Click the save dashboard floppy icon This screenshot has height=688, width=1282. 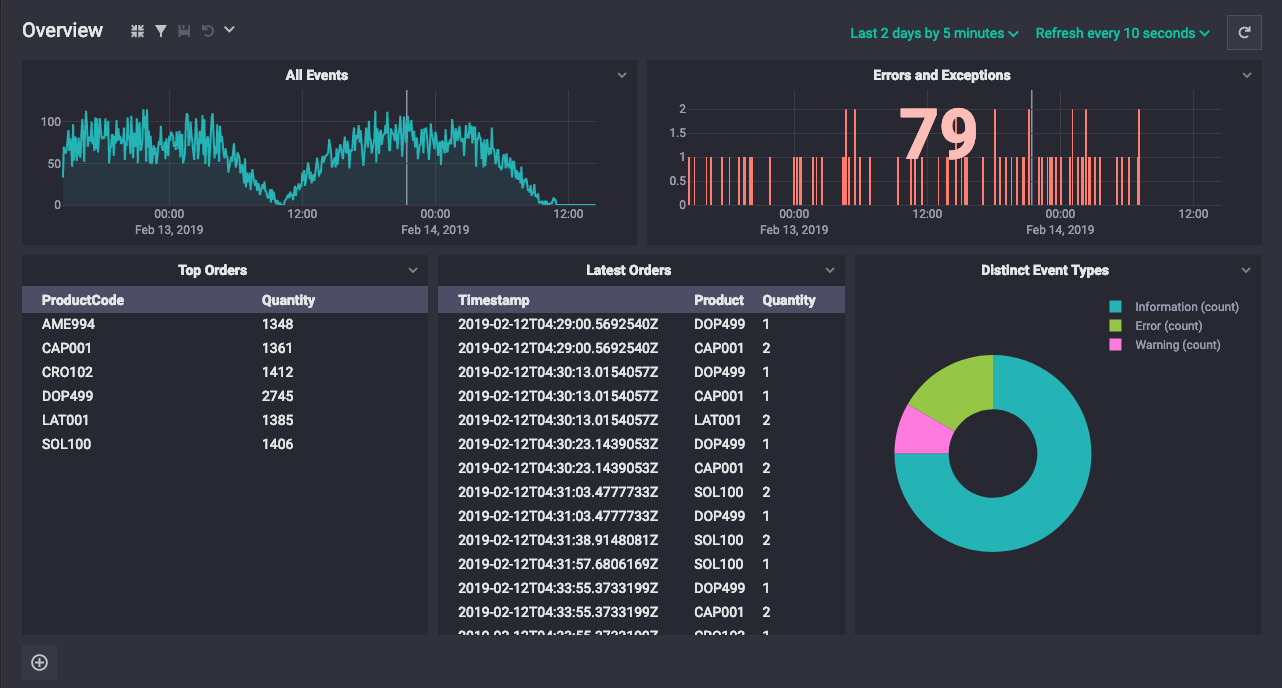[x=184, y=31]
